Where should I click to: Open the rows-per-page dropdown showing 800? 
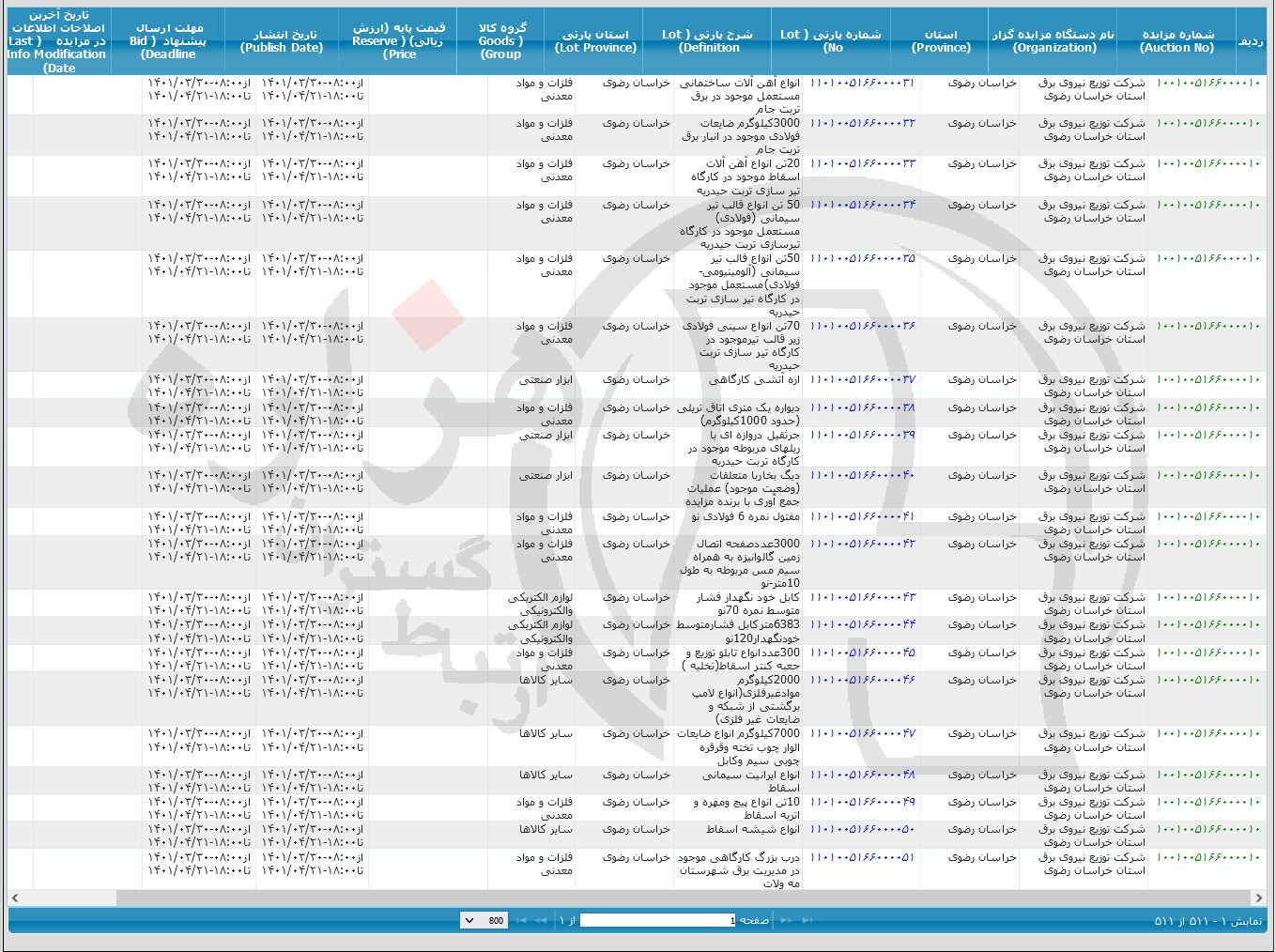[484, 921]
